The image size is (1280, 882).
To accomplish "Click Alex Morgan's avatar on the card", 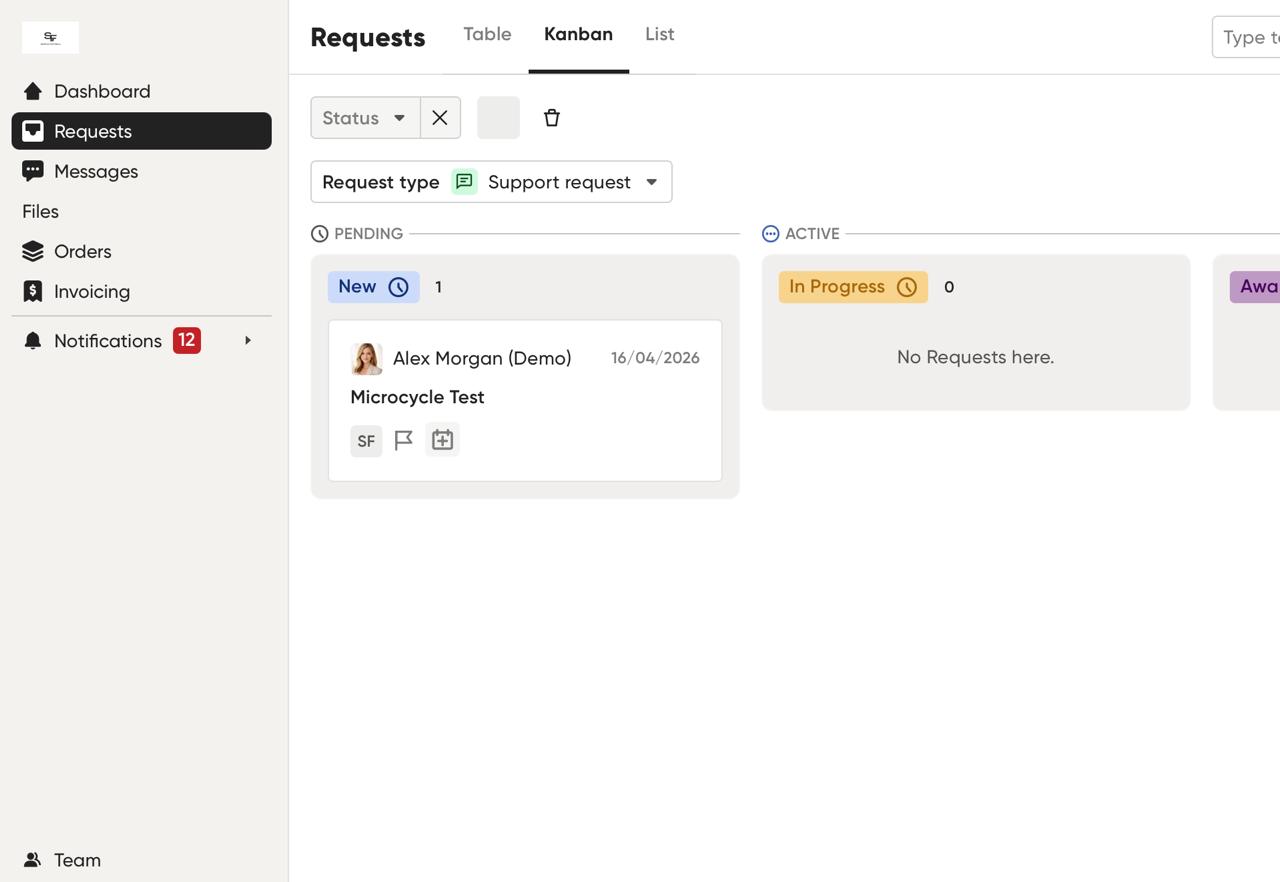I will click(367, 359).
